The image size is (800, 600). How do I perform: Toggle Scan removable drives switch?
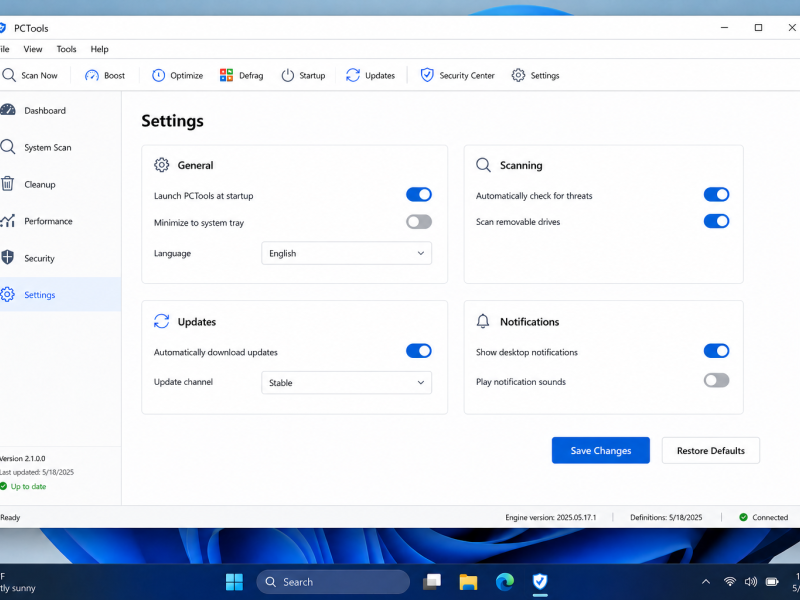[716, 221]
